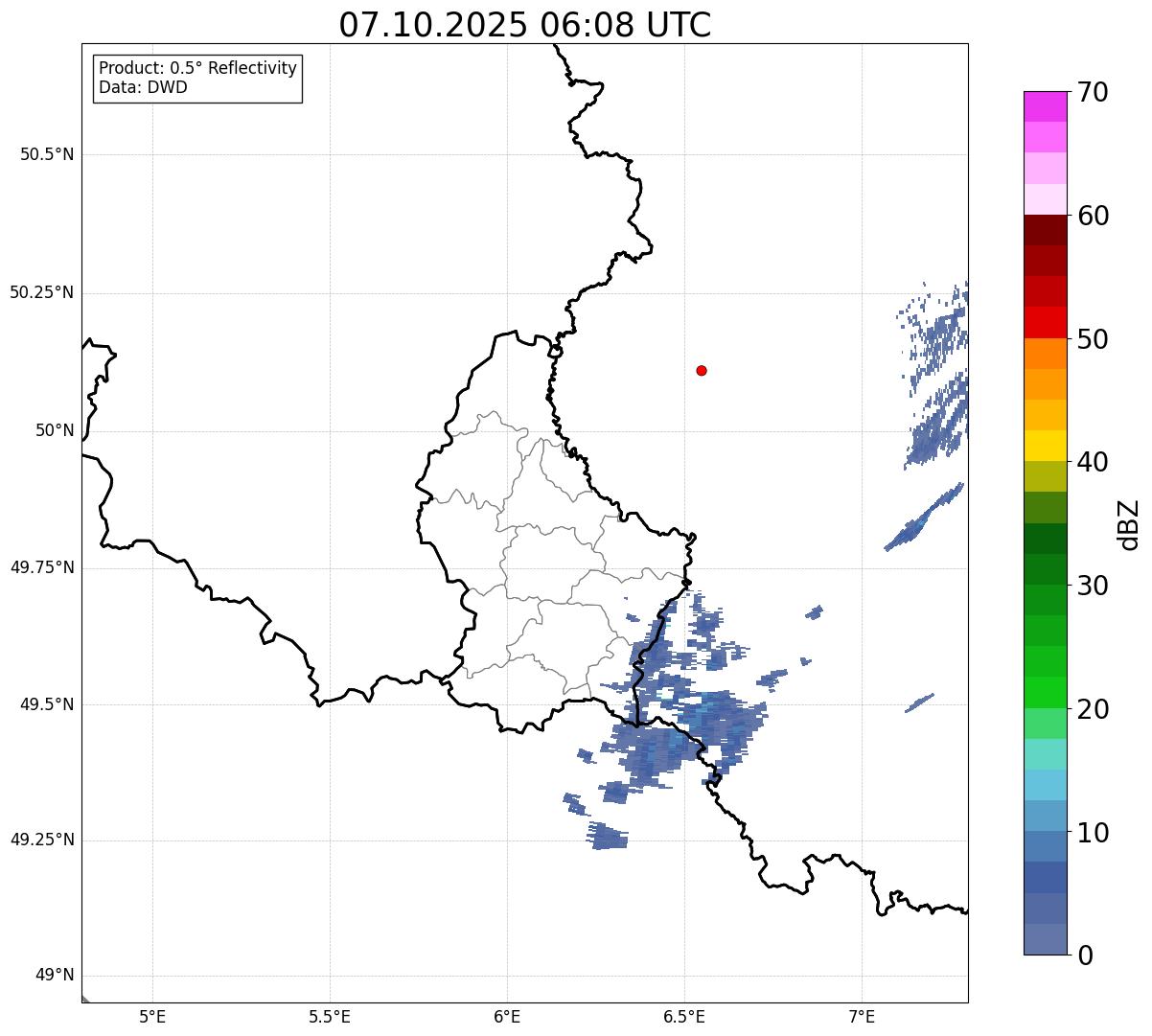Click the "49°N" latitude label

coord(55,976)
